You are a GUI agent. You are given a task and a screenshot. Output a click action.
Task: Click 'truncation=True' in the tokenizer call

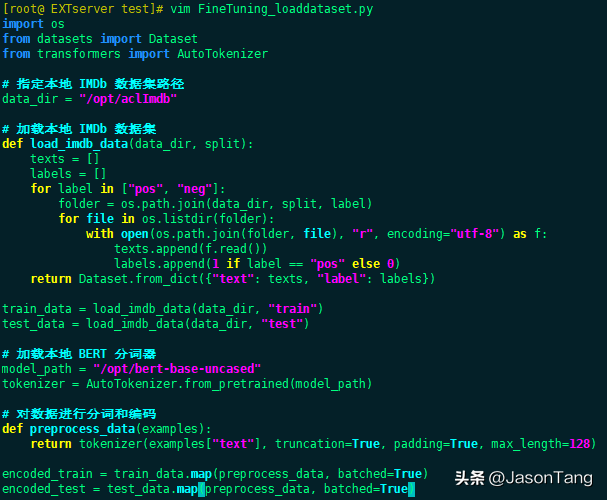328,444
